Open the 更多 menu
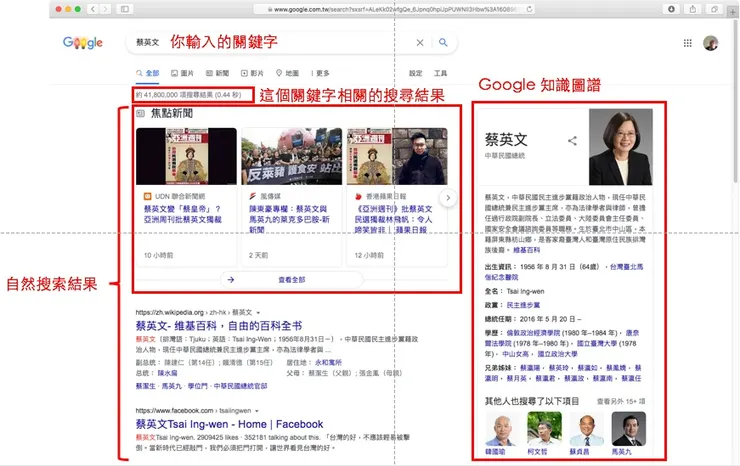 point(320,73)
